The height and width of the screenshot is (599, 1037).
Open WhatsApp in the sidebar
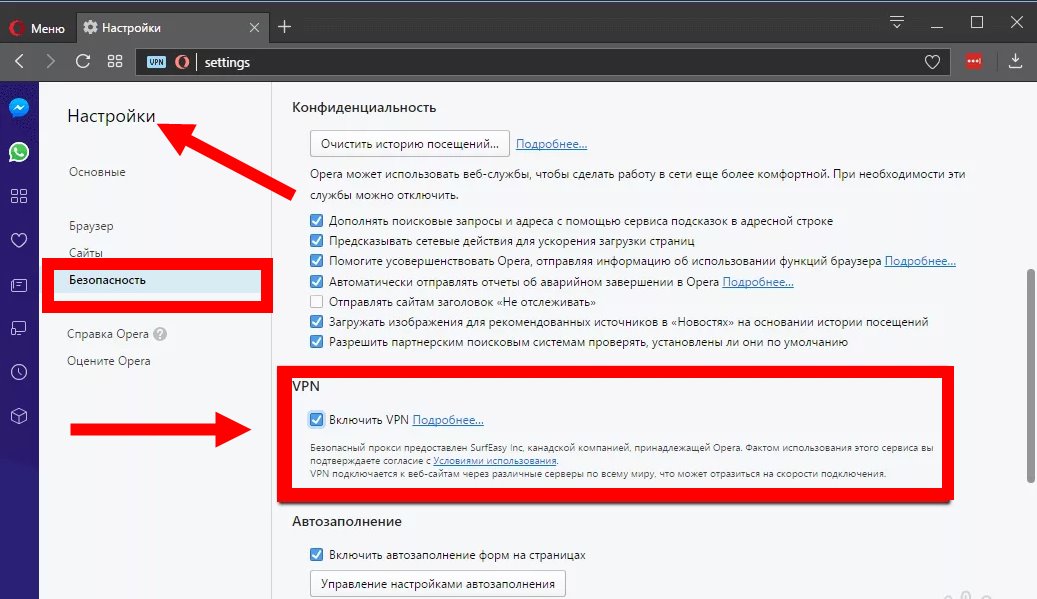point(19,152)
